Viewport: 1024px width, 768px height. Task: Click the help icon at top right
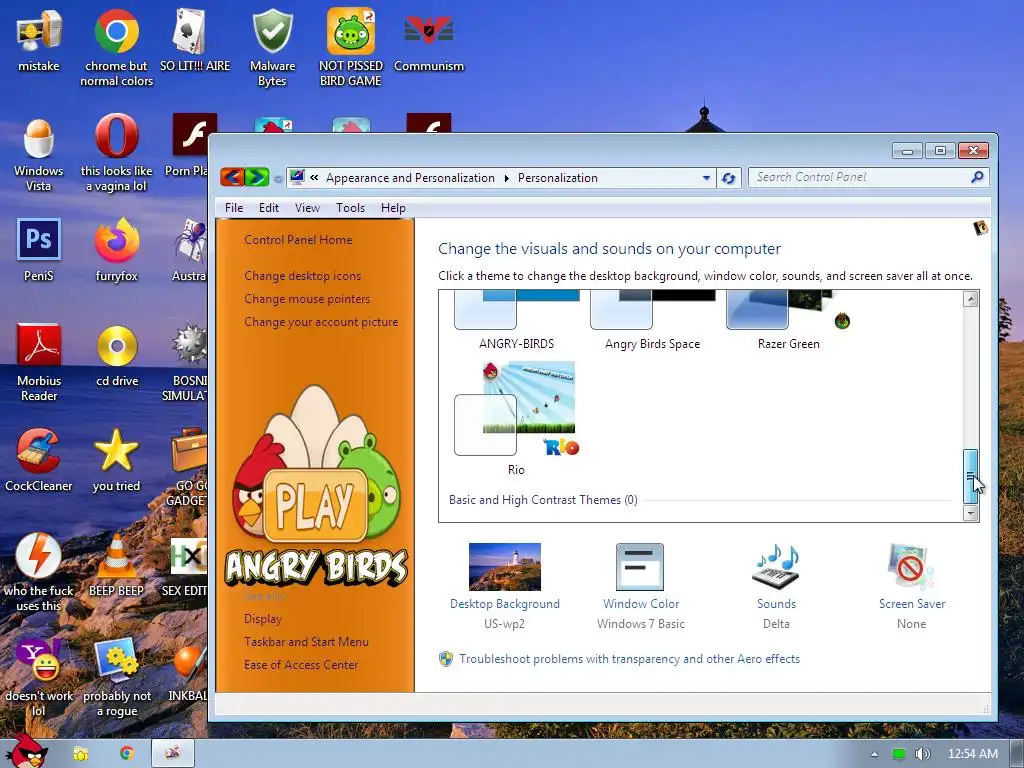click(x=980, y=228)
